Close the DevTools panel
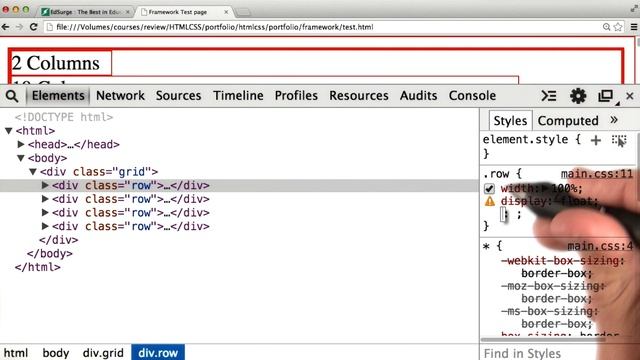640x360 pixels. pos(630,96)
